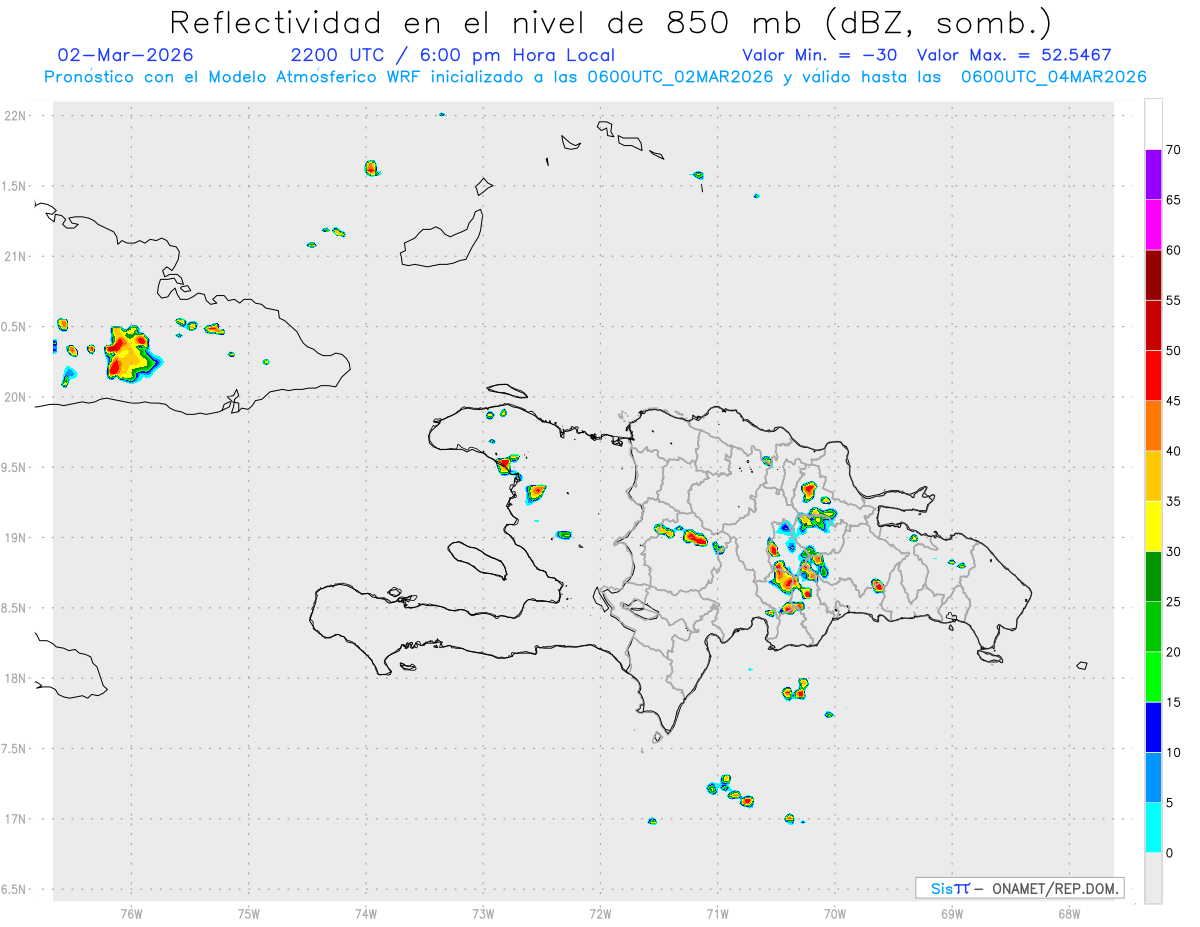This screenshot has height=927, width=1200.
Task: Click the gold 35–40 dBZ colorbar segment
Action: (x=1153, y=476)
